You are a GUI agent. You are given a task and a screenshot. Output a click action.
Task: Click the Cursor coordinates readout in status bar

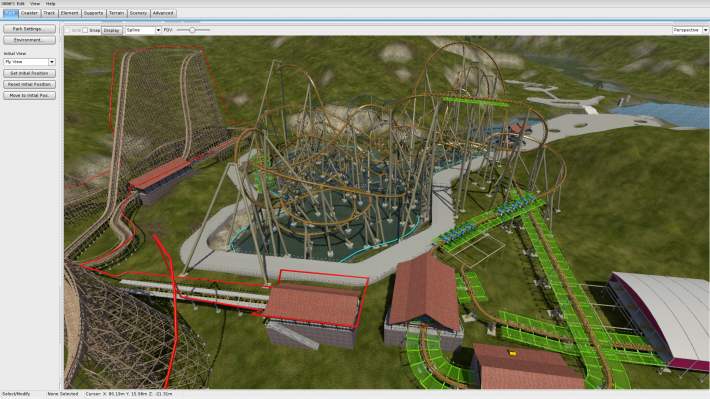pos(129,394)
